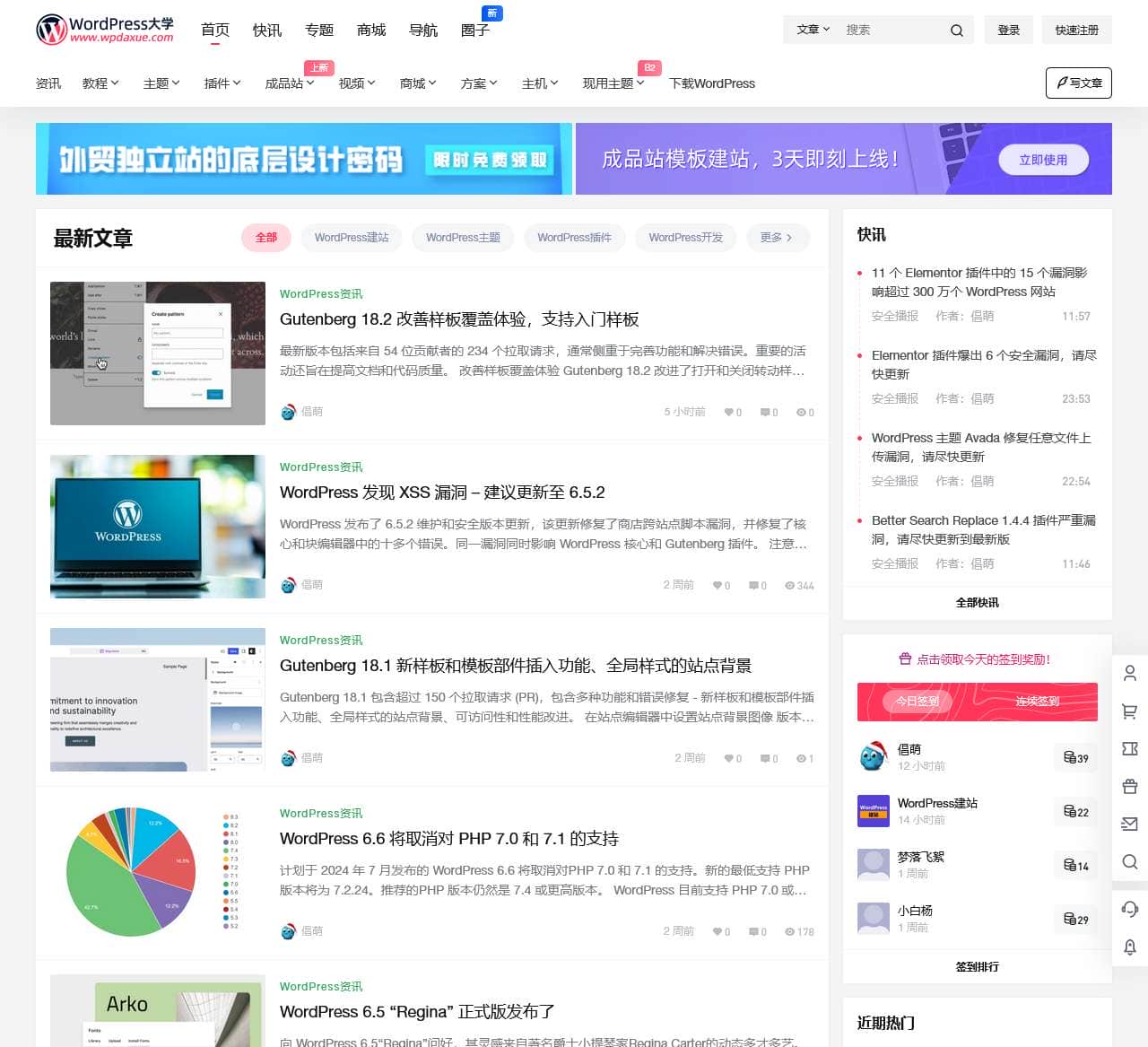The image size is (1148, 1047).
Task: Click the 29 coin badge for 小白杨
Action: coord(1075,920)
